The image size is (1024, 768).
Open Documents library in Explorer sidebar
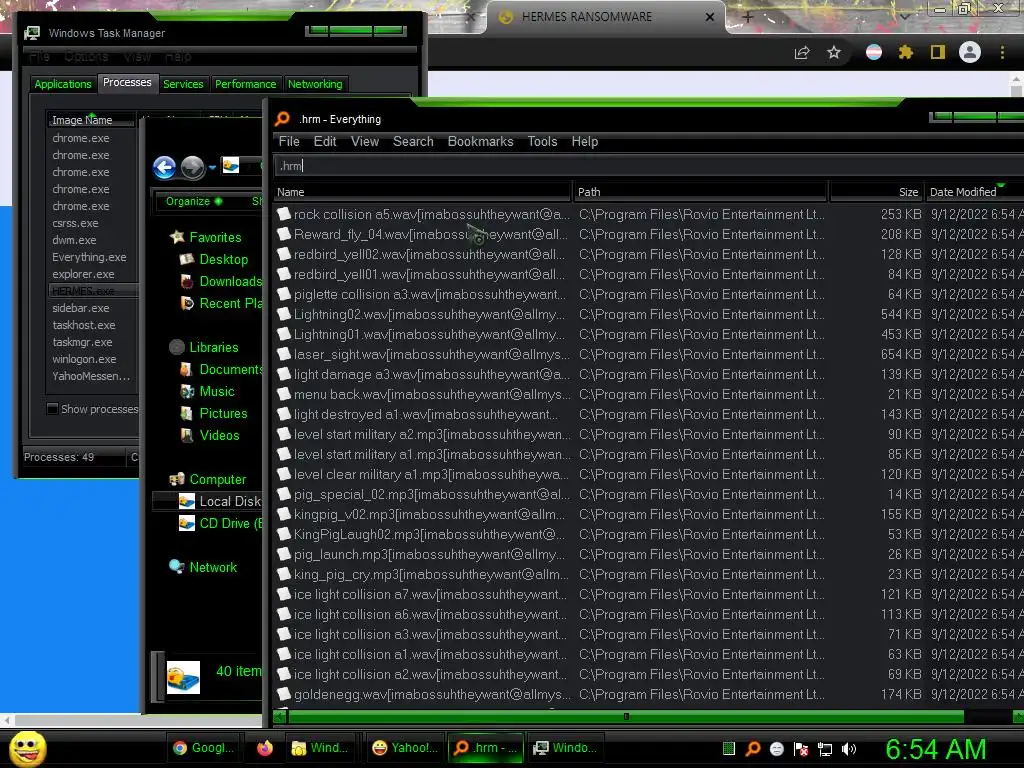[230, 370]
